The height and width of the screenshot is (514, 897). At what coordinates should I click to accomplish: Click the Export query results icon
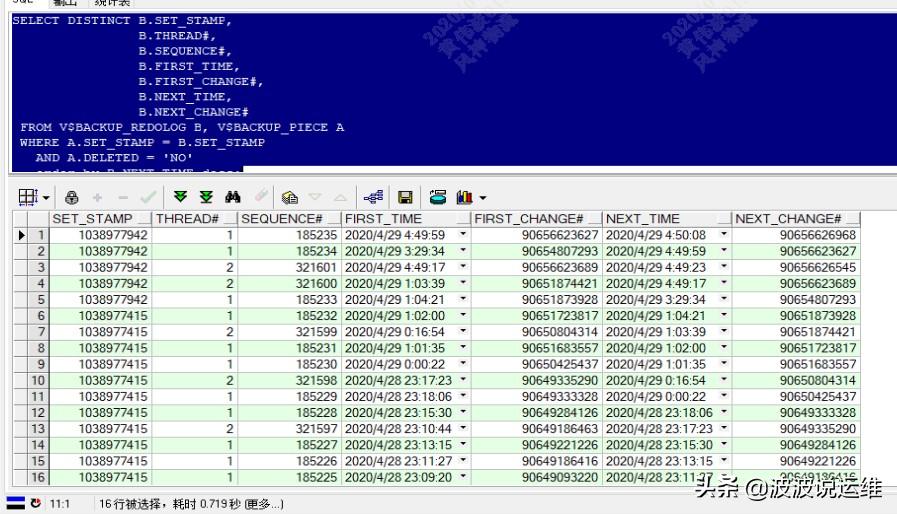(289, 197)
